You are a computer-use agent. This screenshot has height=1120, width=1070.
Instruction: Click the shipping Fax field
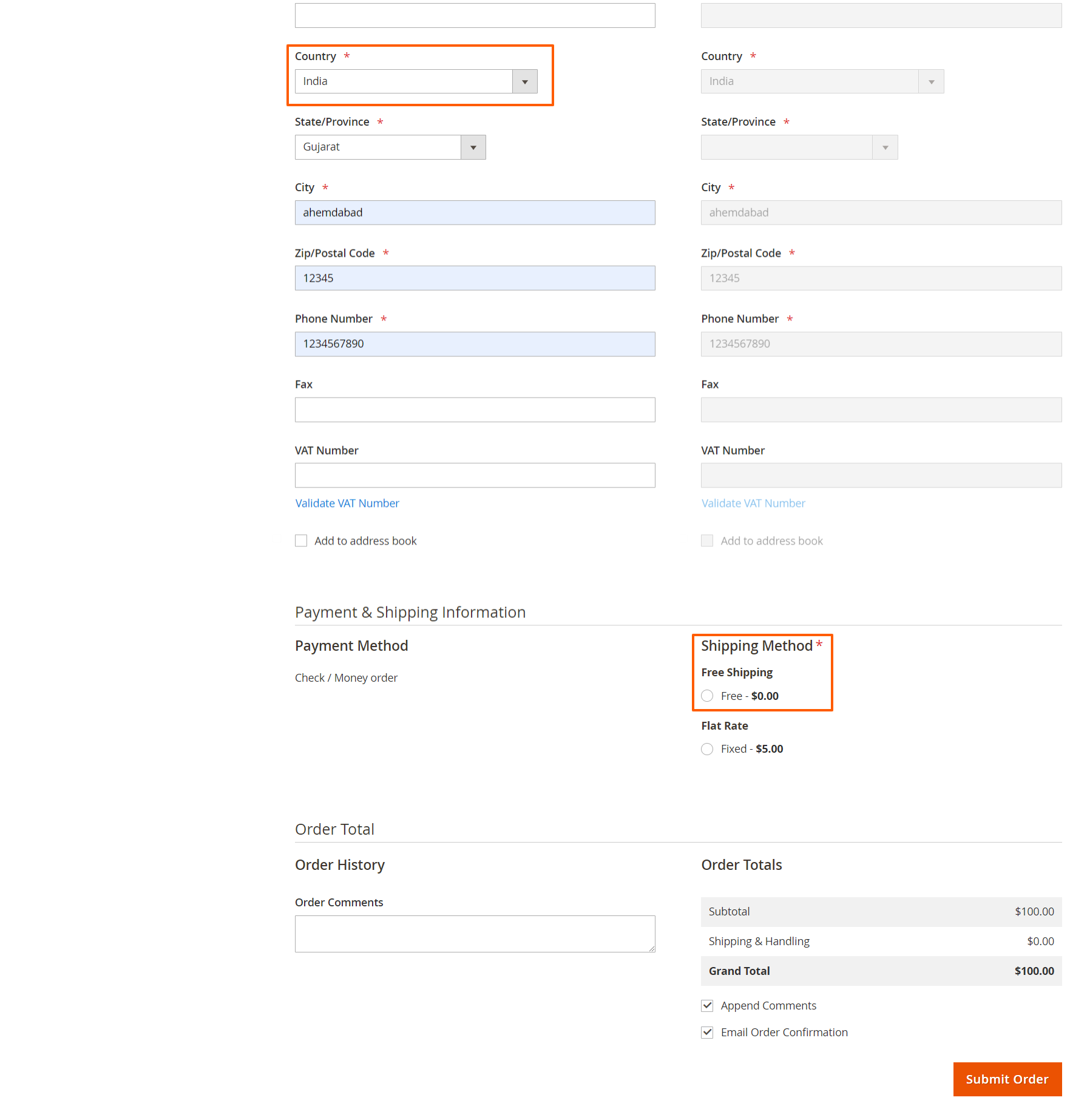pos(881,410)
